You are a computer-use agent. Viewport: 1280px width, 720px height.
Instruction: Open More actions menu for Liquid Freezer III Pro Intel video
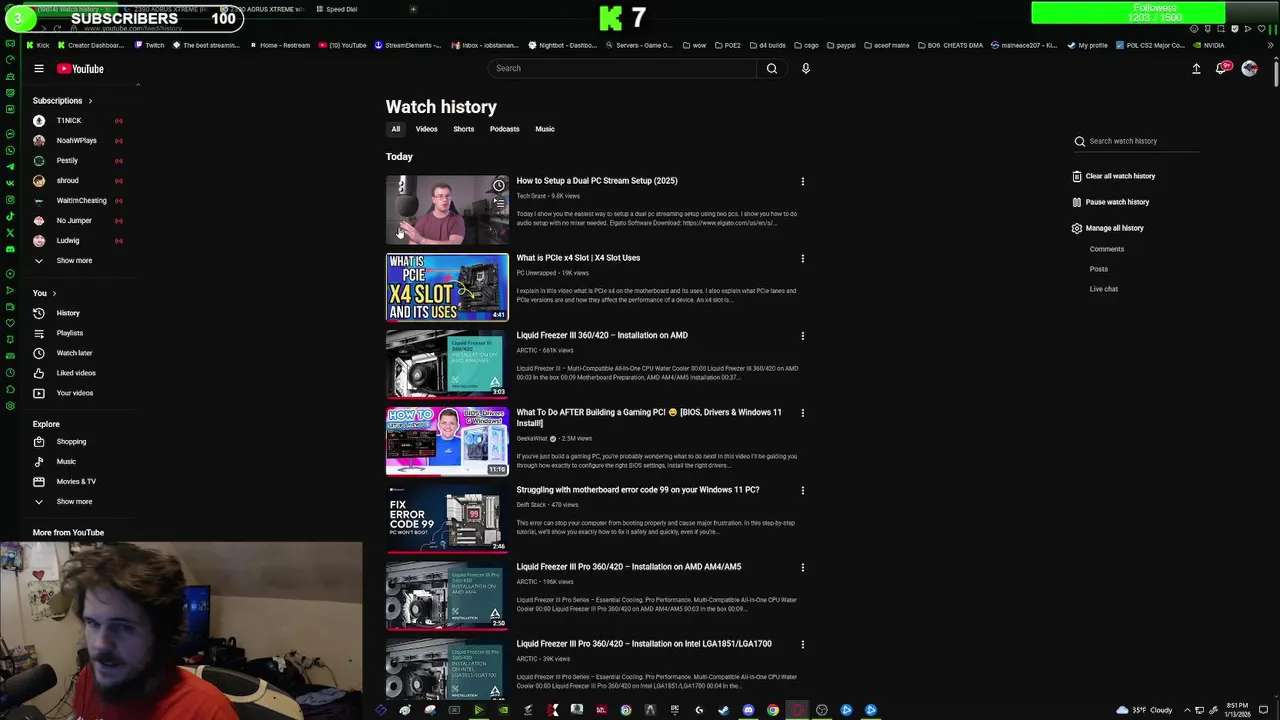point(802,644)
